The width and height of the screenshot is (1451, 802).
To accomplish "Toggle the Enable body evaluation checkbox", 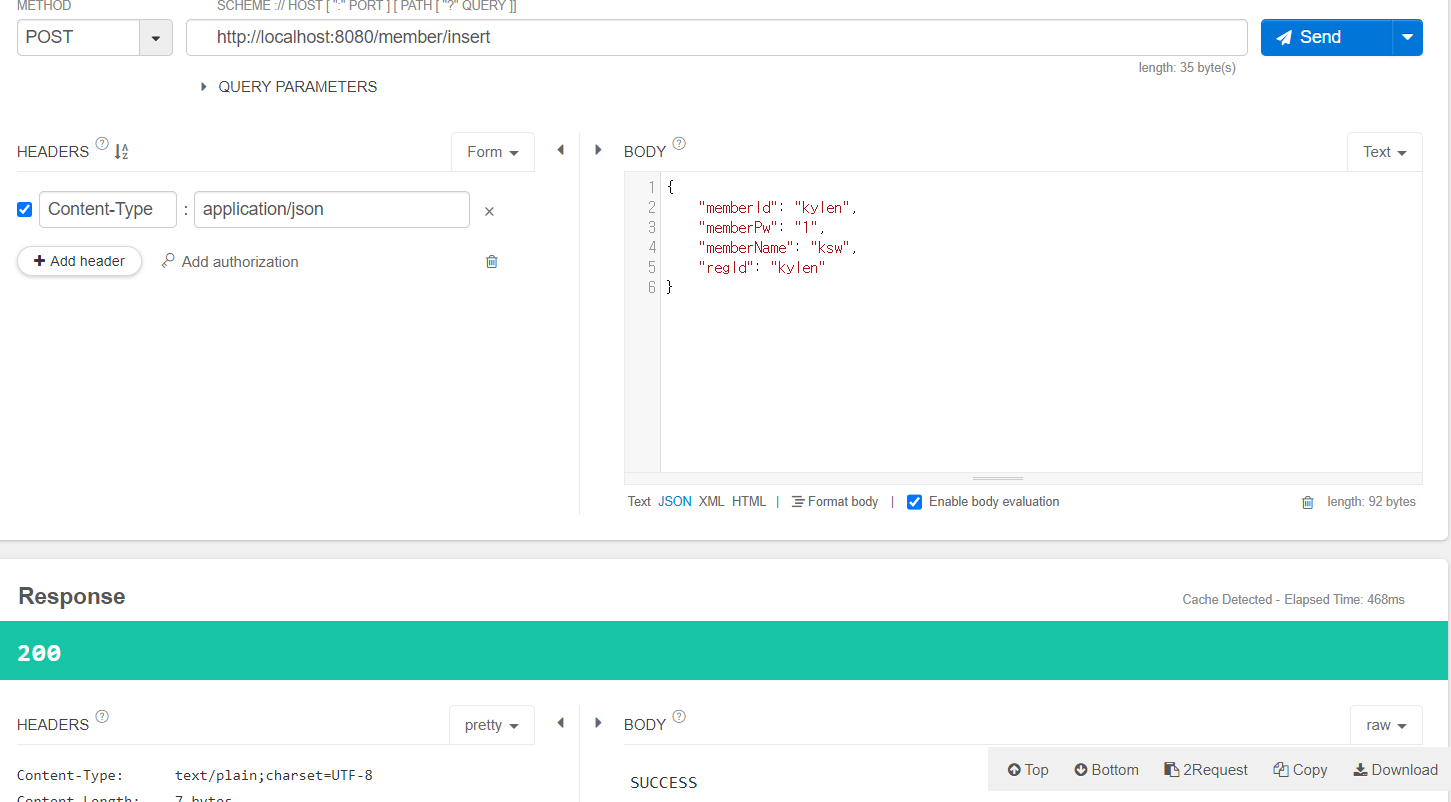I will pos(914,502).
